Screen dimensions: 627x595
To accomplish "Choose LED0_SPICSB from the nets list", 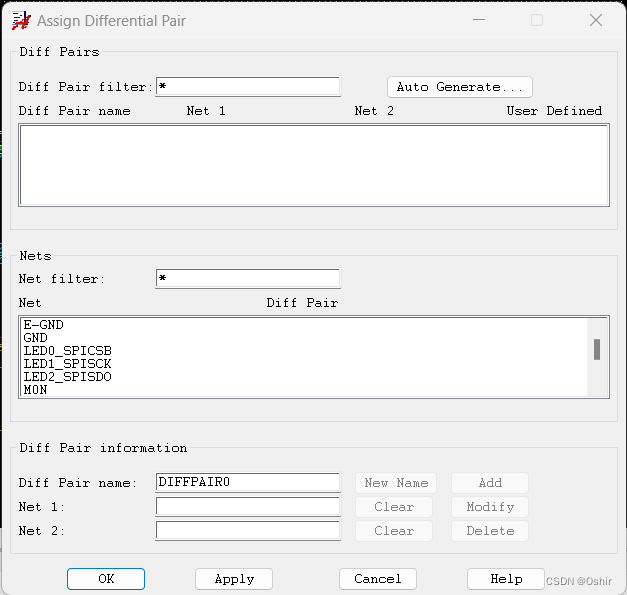I will point(67,351).
